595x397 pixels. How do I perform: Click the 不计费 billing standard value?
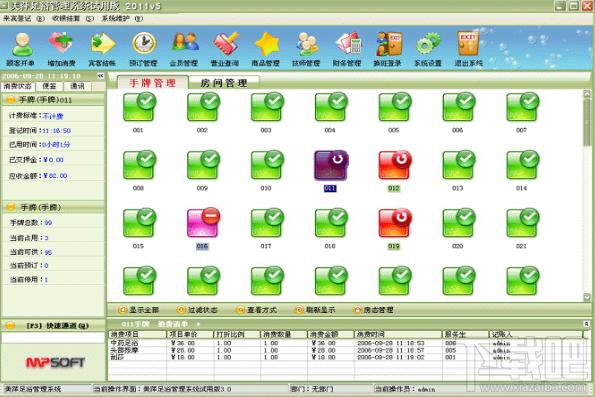53,116
